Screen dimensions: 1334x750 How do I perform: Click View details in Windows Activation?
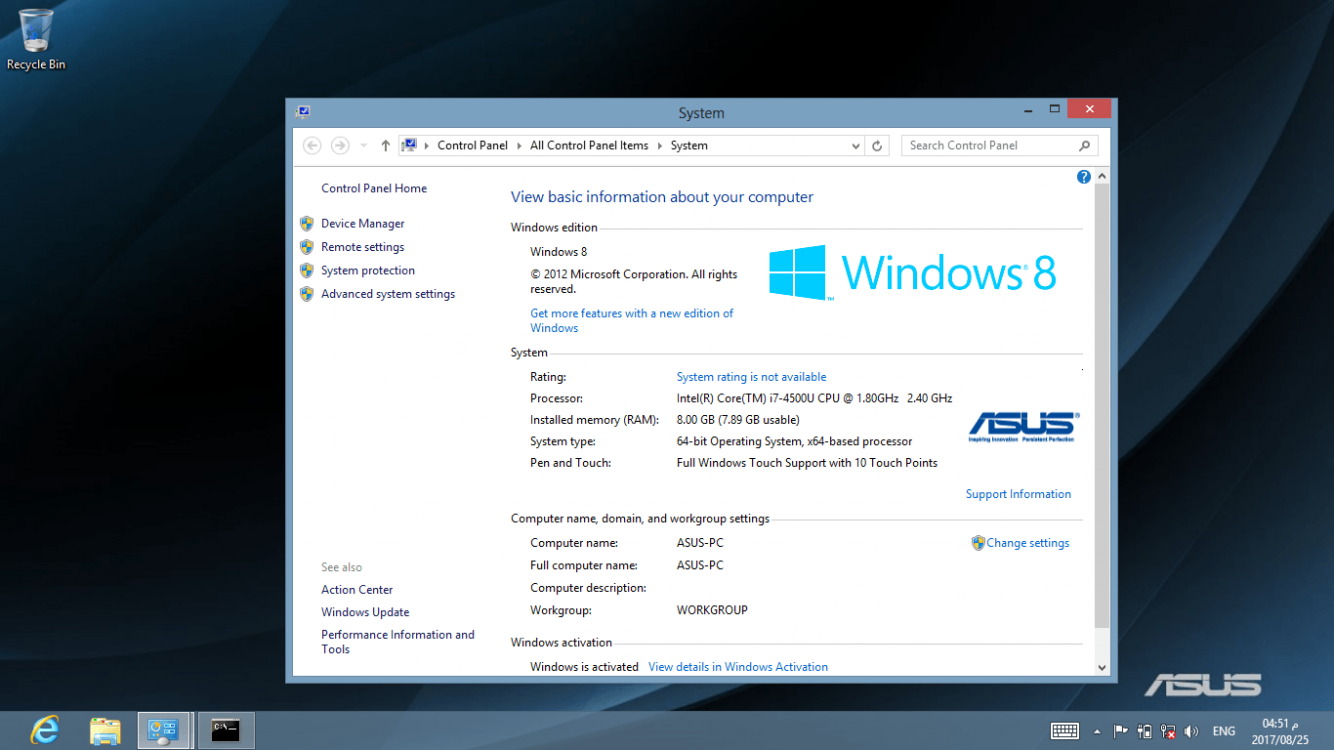[738, 667]
